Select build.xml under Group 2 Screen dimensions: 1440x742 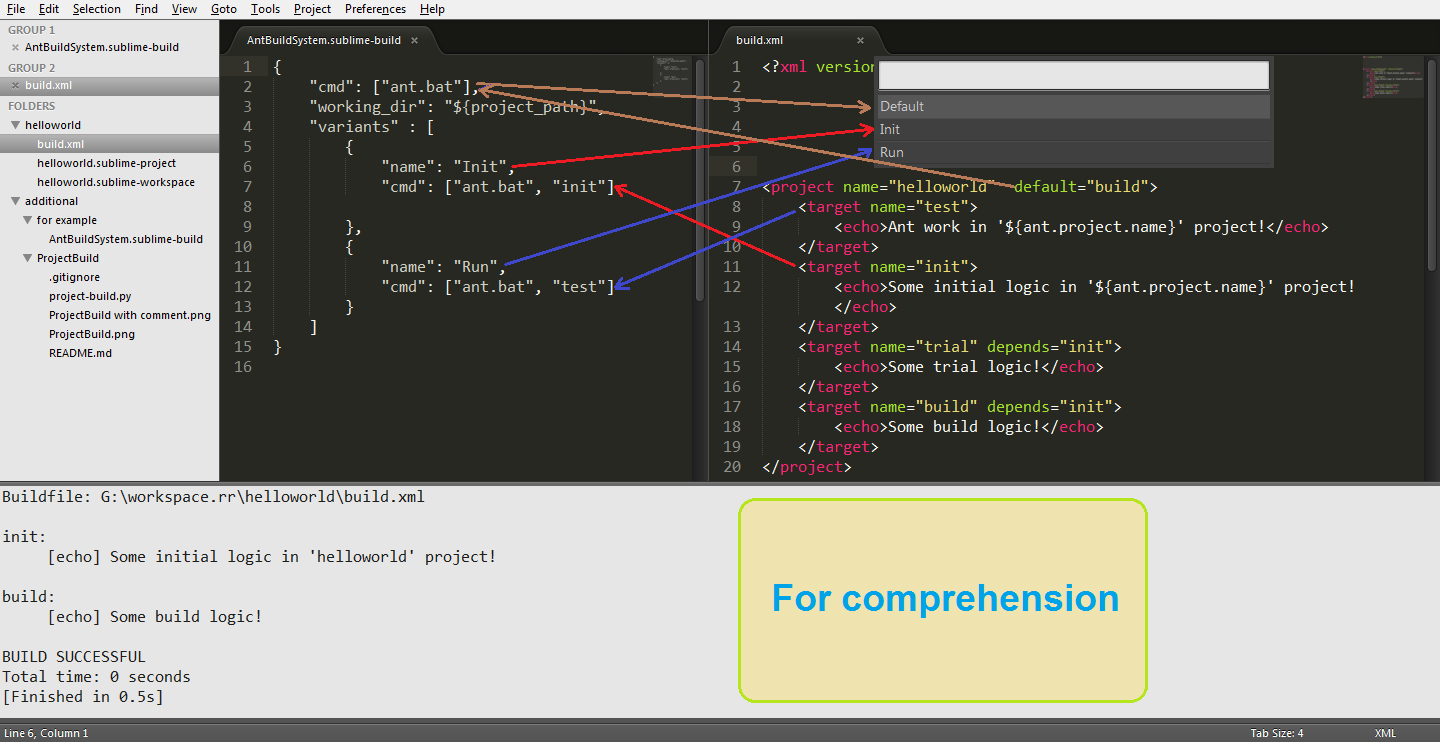tap(48, 85)
